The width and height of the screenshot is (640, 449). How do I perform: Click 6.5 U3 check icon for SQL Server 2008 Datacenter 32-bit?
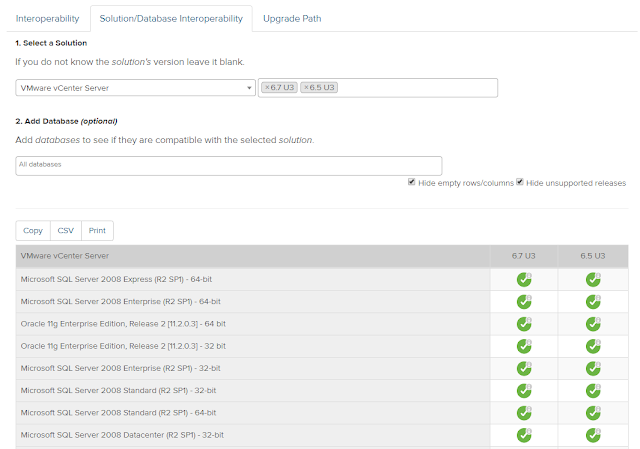pyautogui.click(x=593, y=435)
